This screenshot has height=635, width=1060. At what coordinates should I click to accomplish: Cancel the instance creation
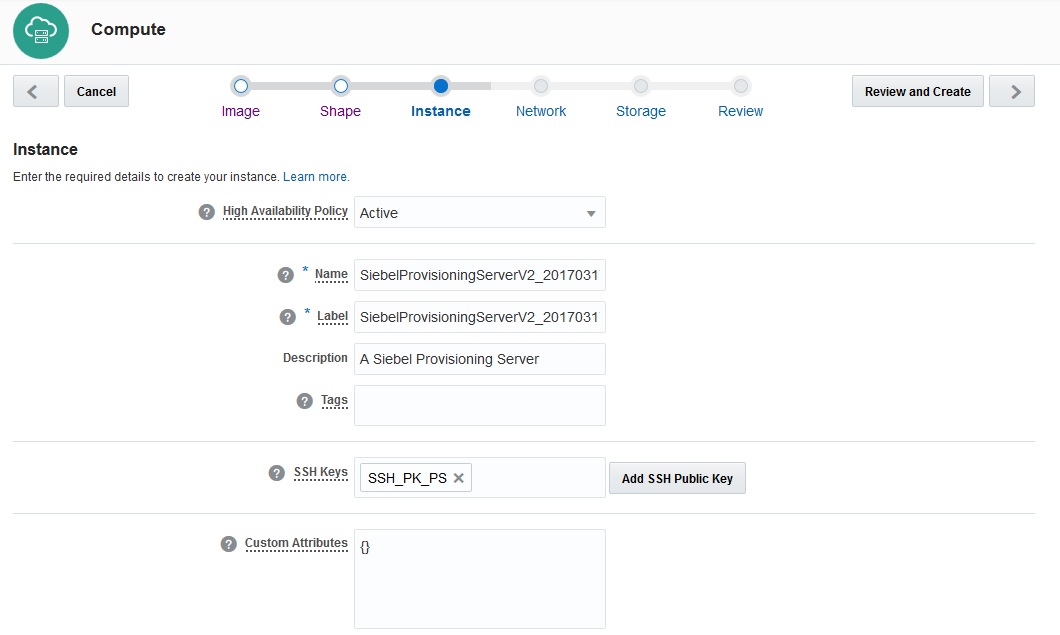96,90
